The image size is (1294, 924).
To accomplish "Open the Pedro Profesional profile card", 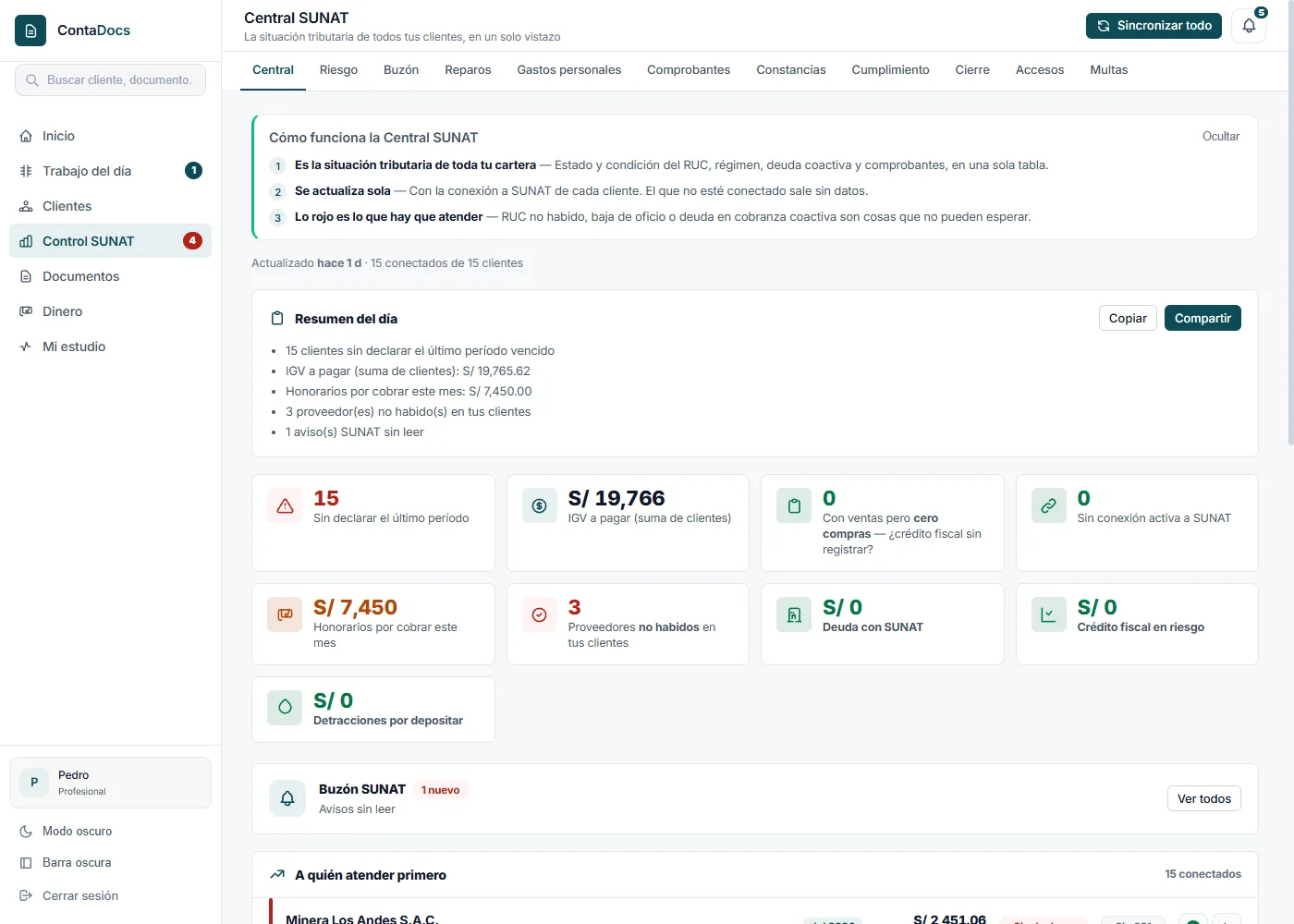I will click(110, 783).
